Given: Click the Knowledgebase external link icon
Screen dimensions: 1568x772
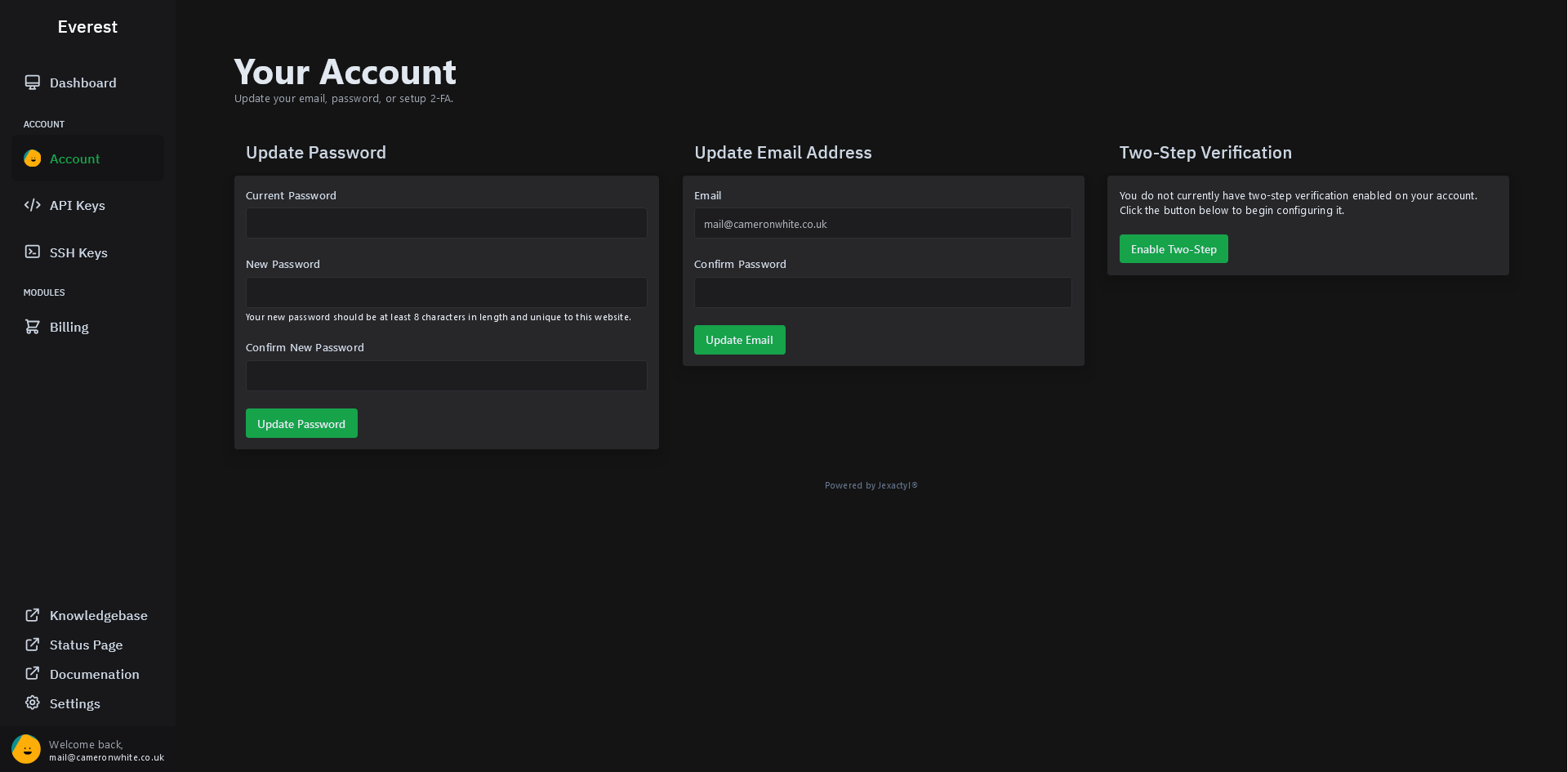Looking at the screenshot, I should pyautogui.click(x=33, y=615).
